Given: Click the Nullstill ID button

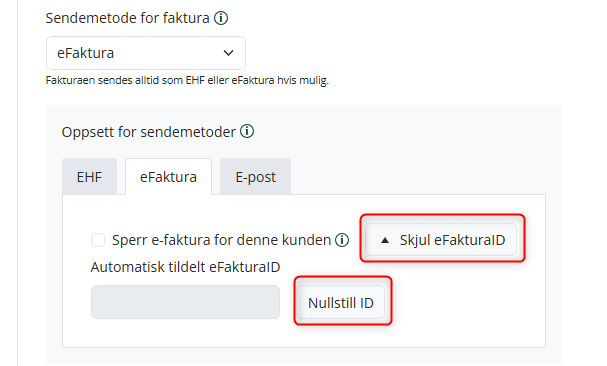Looking at the screenshot, I should point(341,302).
